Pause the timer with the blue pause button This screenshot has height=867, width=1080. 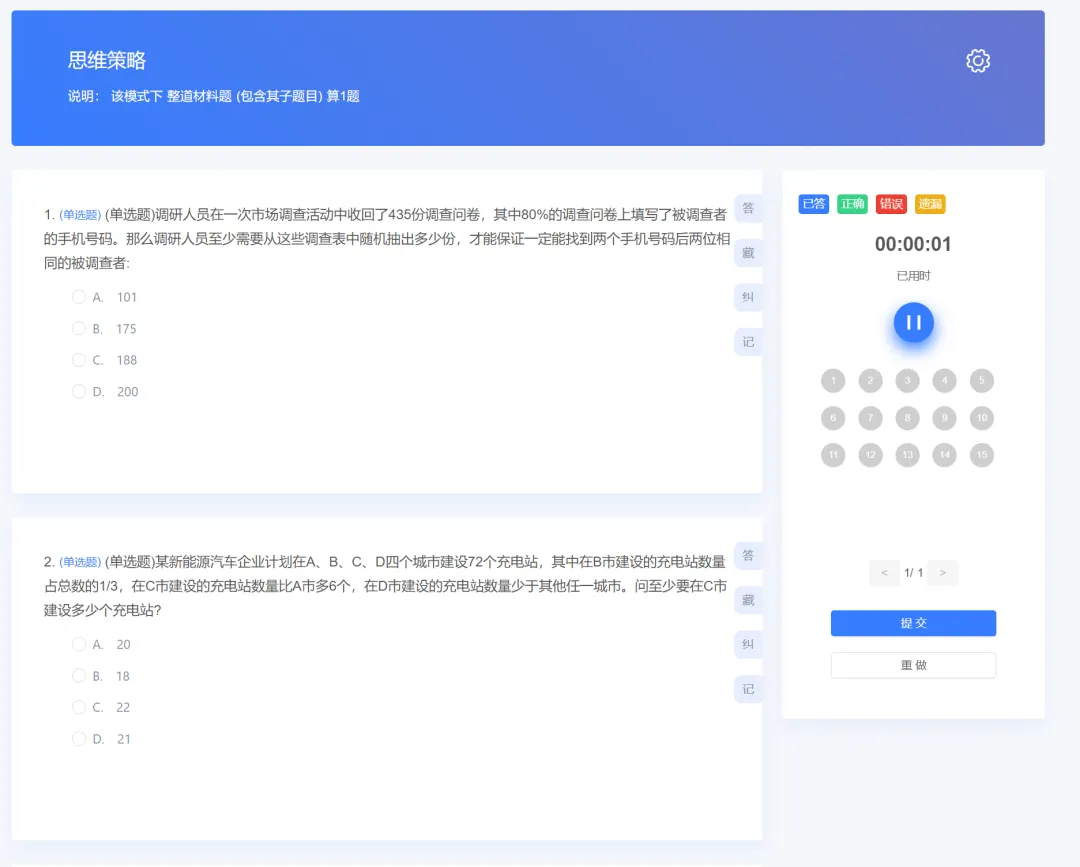click(913, 322)
